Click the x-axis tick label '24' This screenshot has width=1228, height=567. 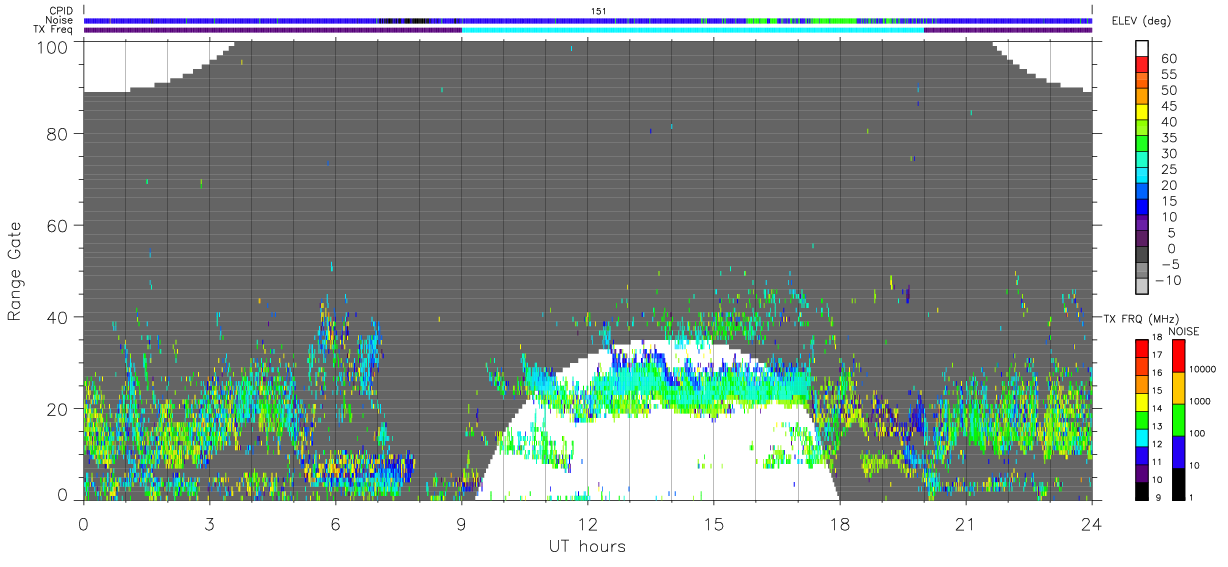pyautogui.click(x=1091, y=524)
